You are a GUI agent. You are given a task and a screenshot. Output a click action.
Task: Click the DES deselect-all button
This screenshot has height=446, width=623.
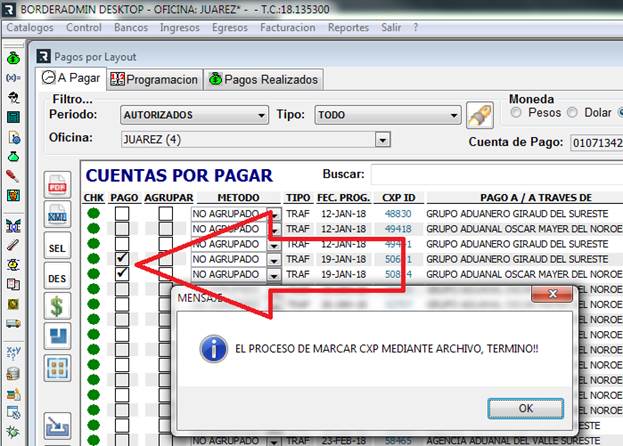click(x=57, y=278)
